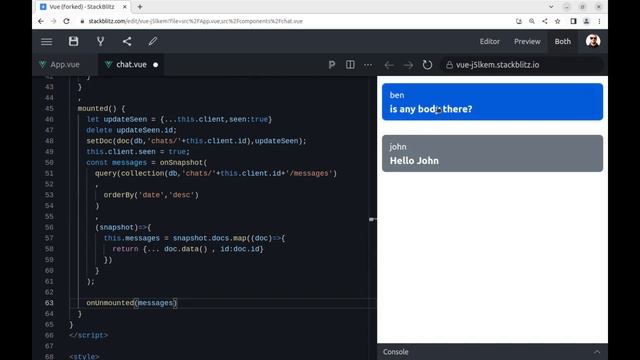
Task: Click the browser forward arrow
Action: [53, 21]
